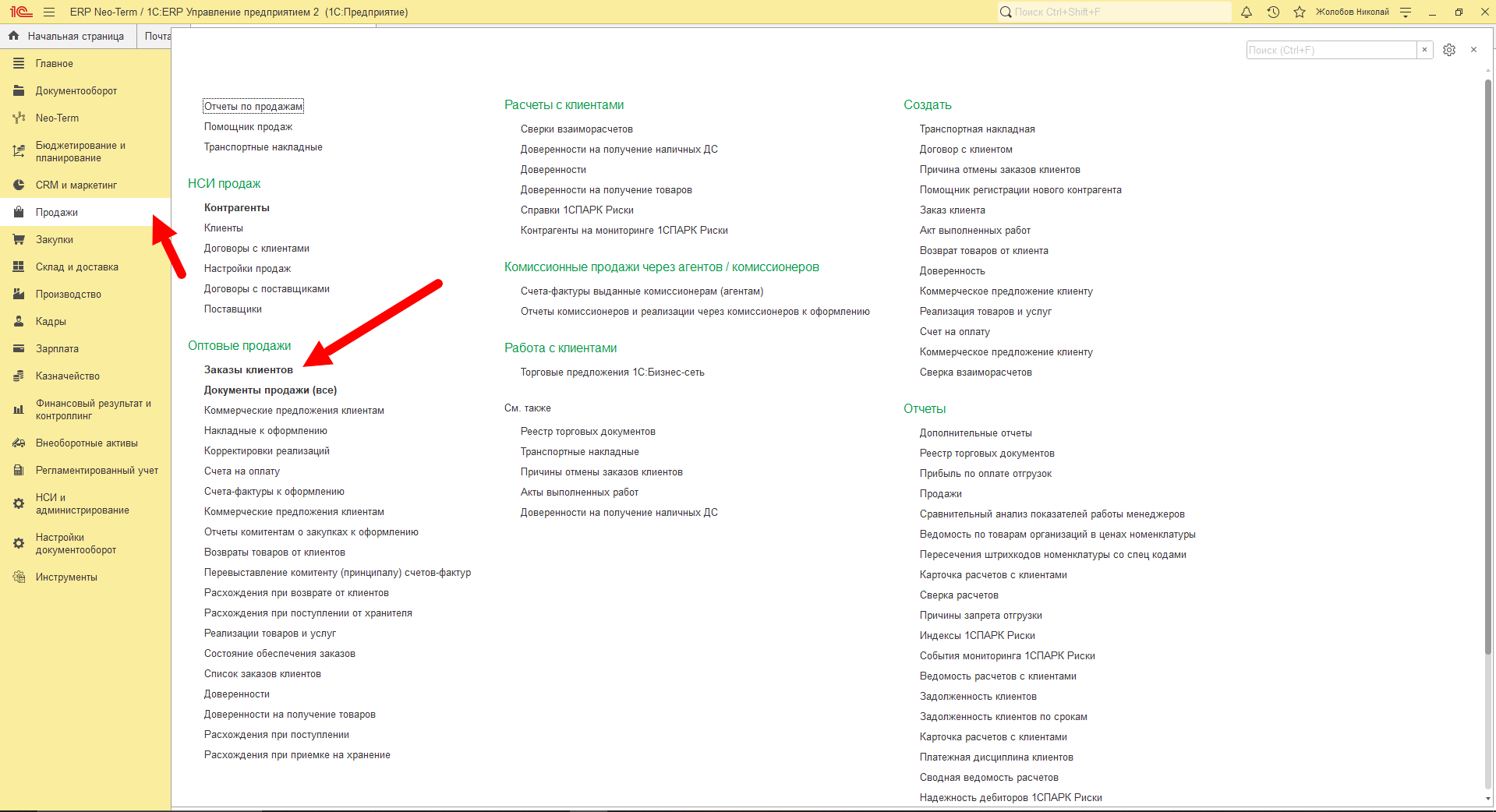The height and width of the screenshot is (812, 1496).
Task: Open favorites star icon
Action: [x=1300, y=12]
